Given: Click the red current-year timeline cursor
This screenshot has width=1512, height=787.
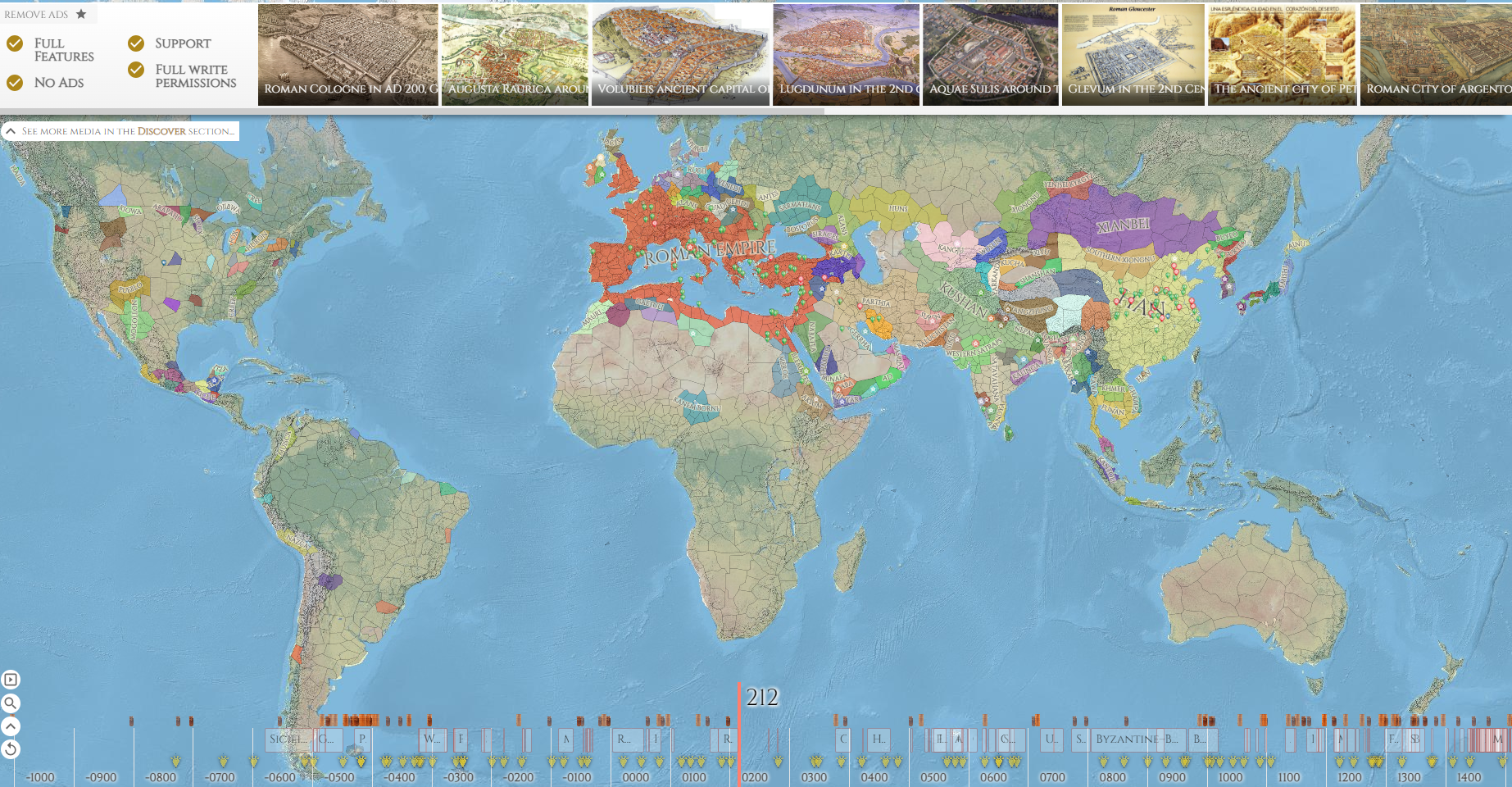Looking at the screenshot, I should (x=738, y=734).
